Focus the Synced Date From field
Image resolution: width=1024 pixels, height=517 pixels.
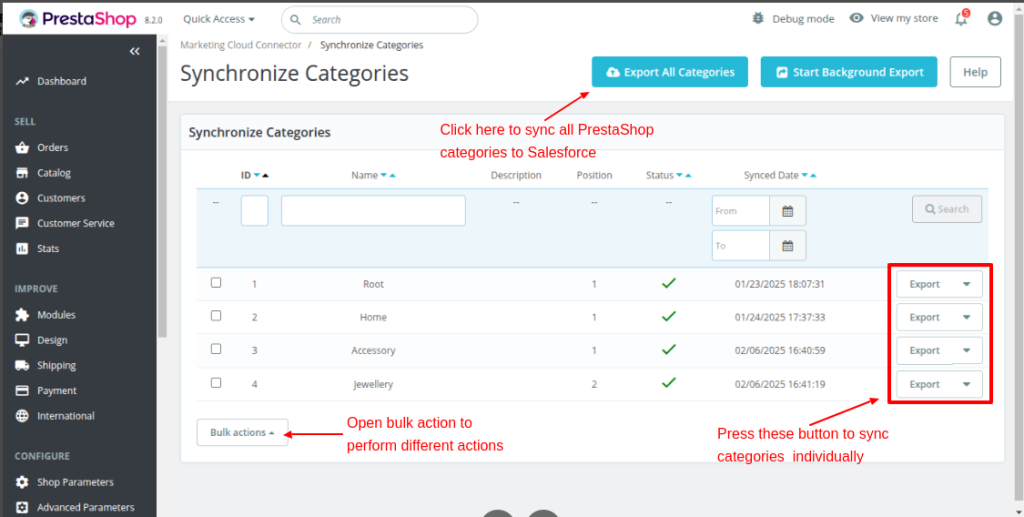pyautogui.click(x=741, y=211)
